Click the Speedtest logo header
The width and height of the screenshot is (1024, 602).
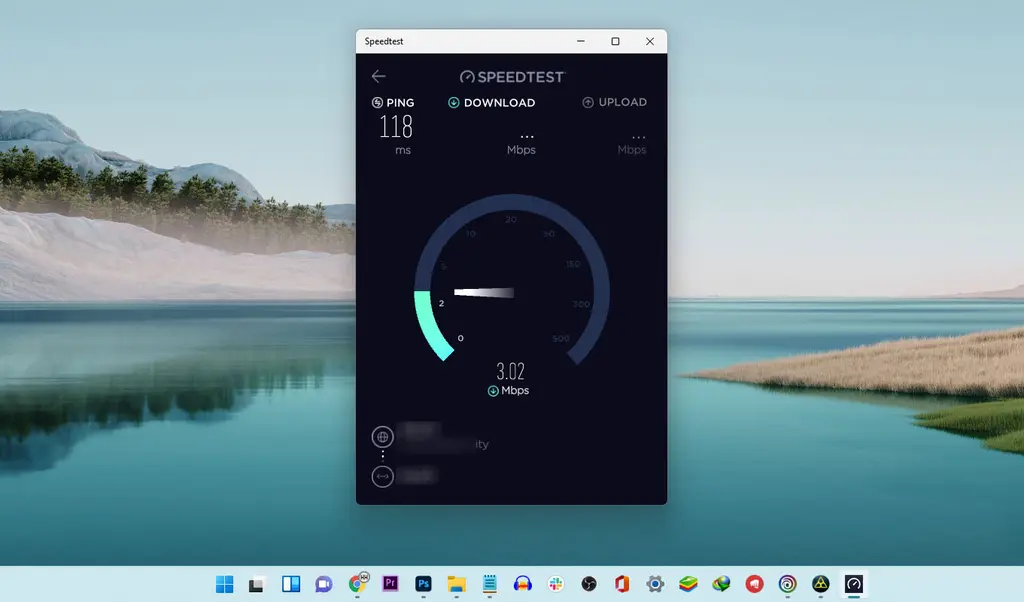513,77
